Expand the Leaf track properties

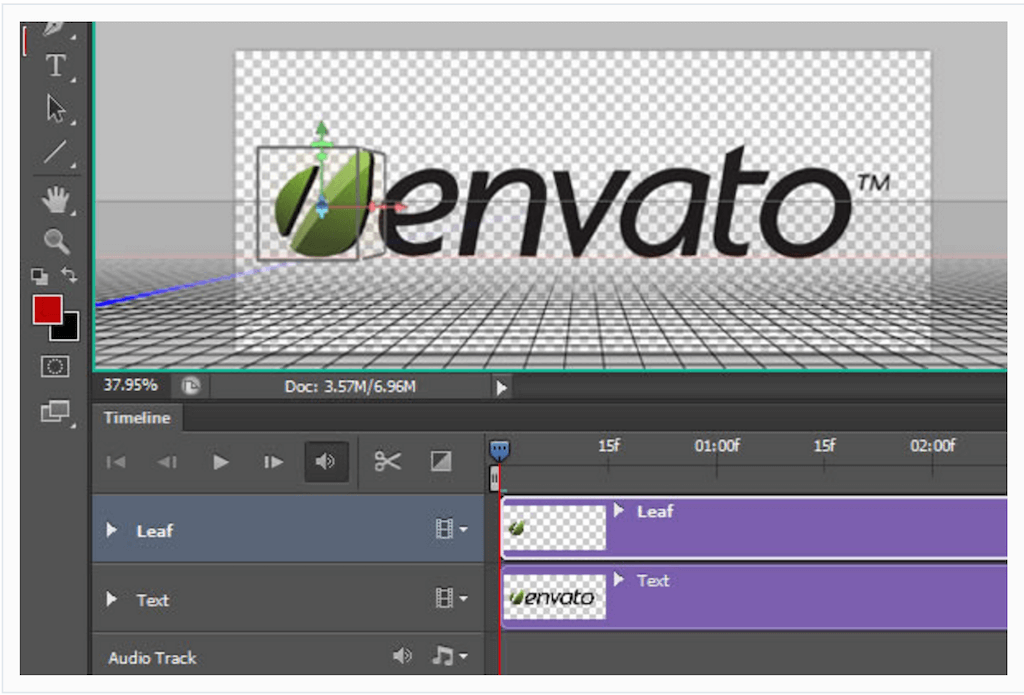point(110,530)
